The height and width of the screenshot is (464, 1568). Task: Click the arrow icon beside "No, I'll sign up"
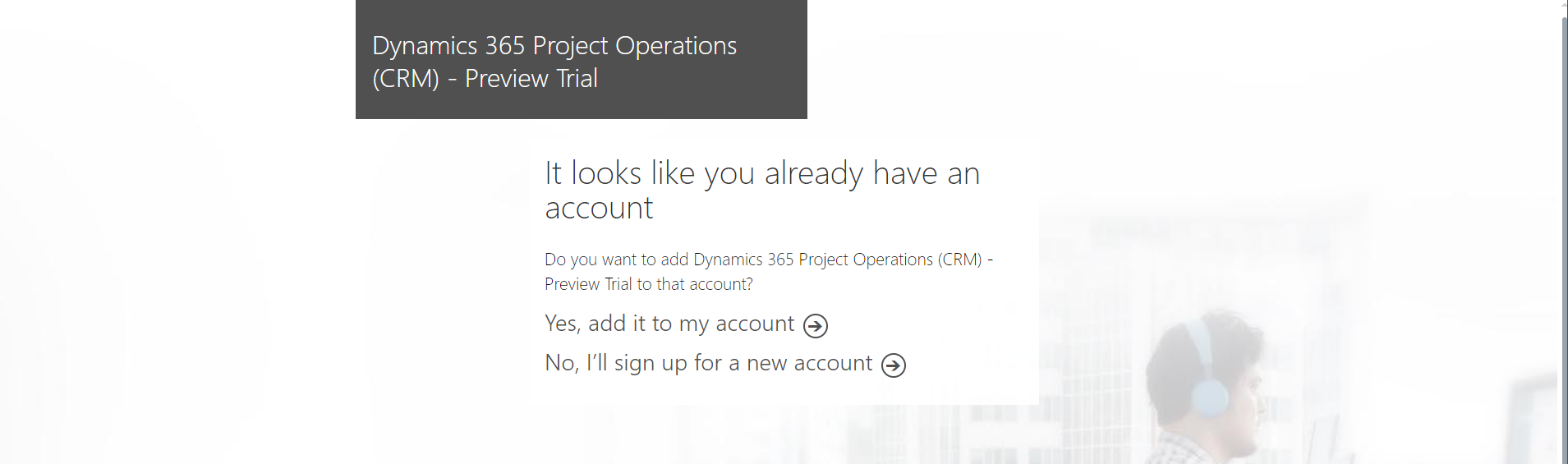pyautogui.click(x=893, y=365)
